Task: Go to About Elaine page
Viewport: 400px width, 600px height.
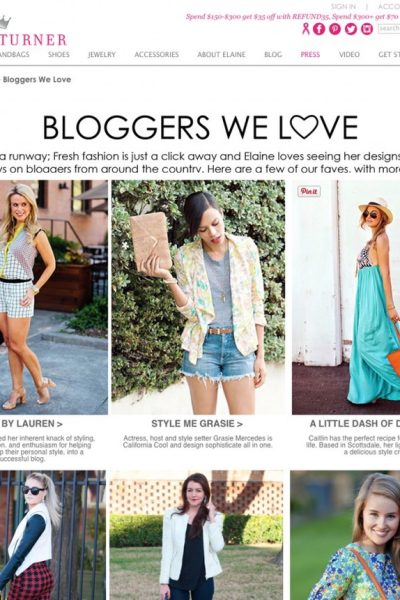Action: [221, 54]
